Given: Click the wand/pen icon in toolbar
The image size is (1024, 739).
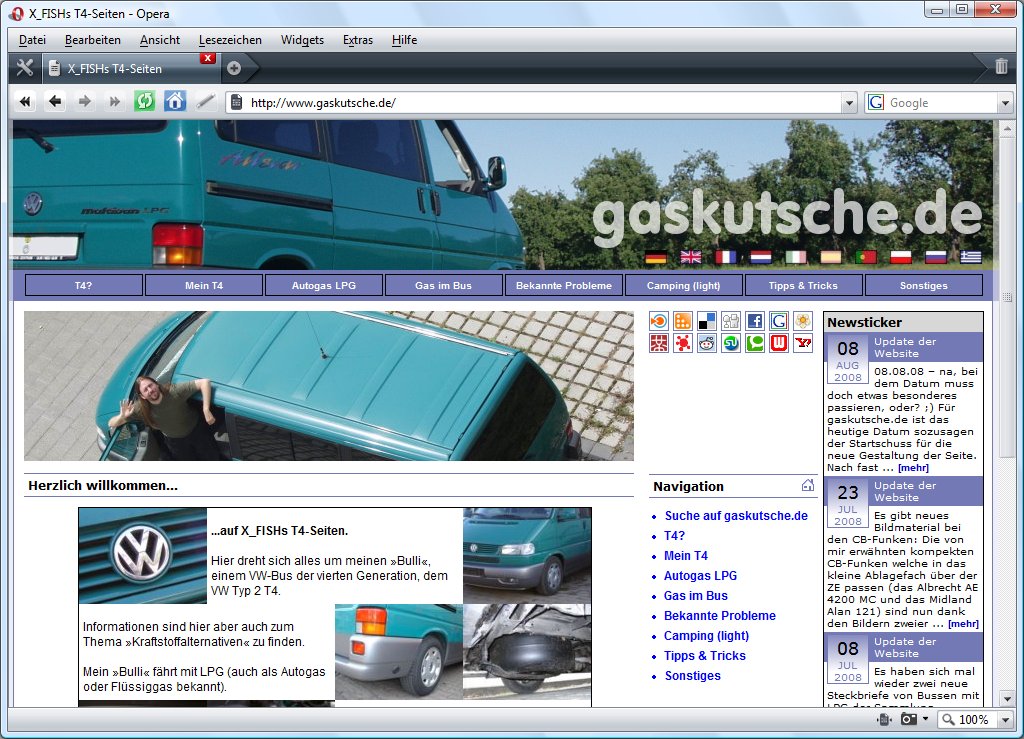Looking at the screenshot, I should coord(205,102).
